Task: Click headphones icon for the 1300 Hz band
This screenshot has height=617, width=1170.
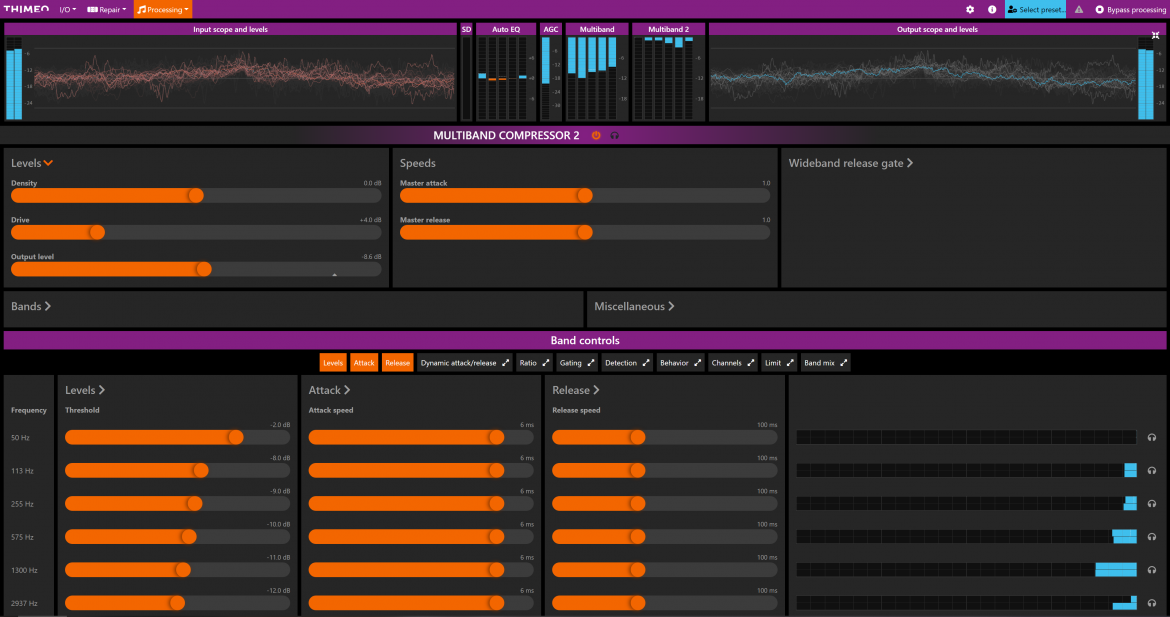Action: pos(1152,570)
